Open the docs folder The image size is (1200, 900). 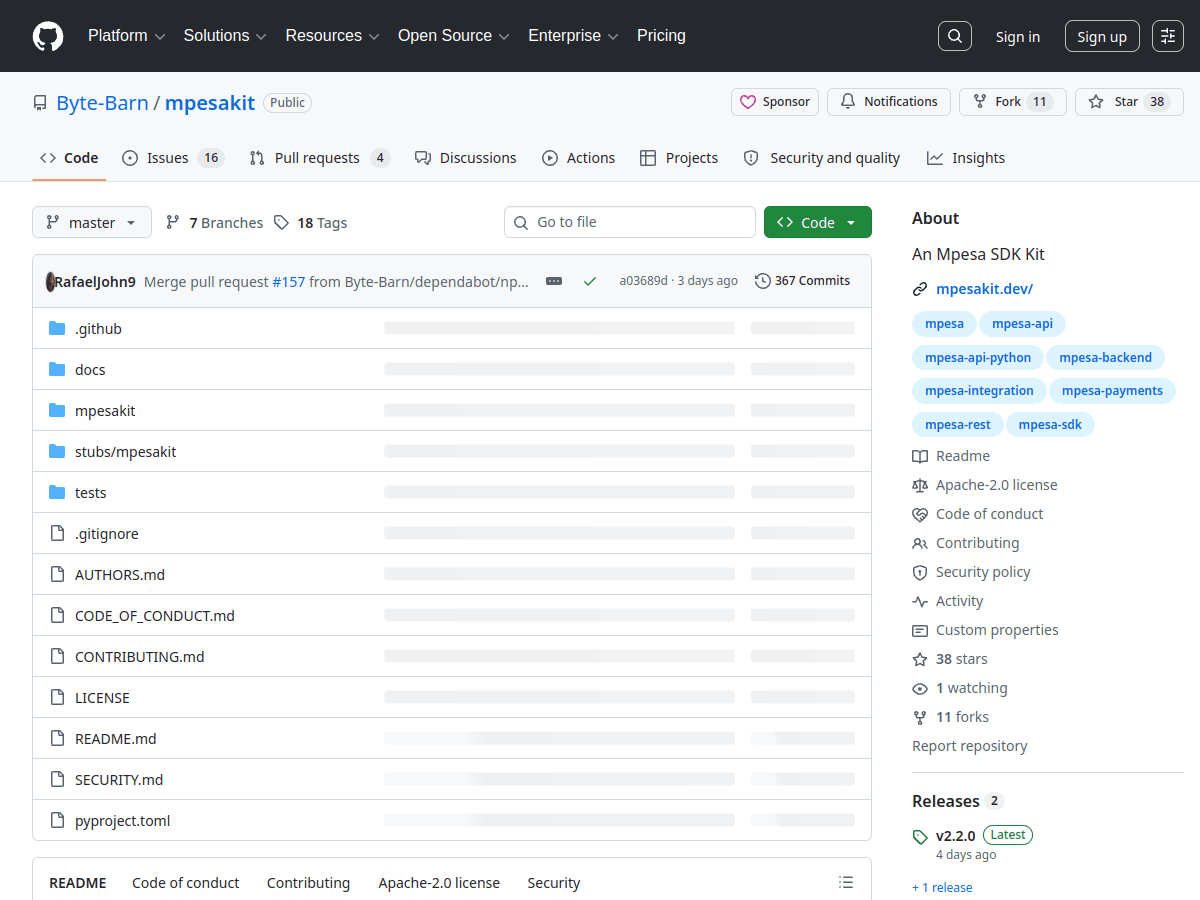coord(90,369)
